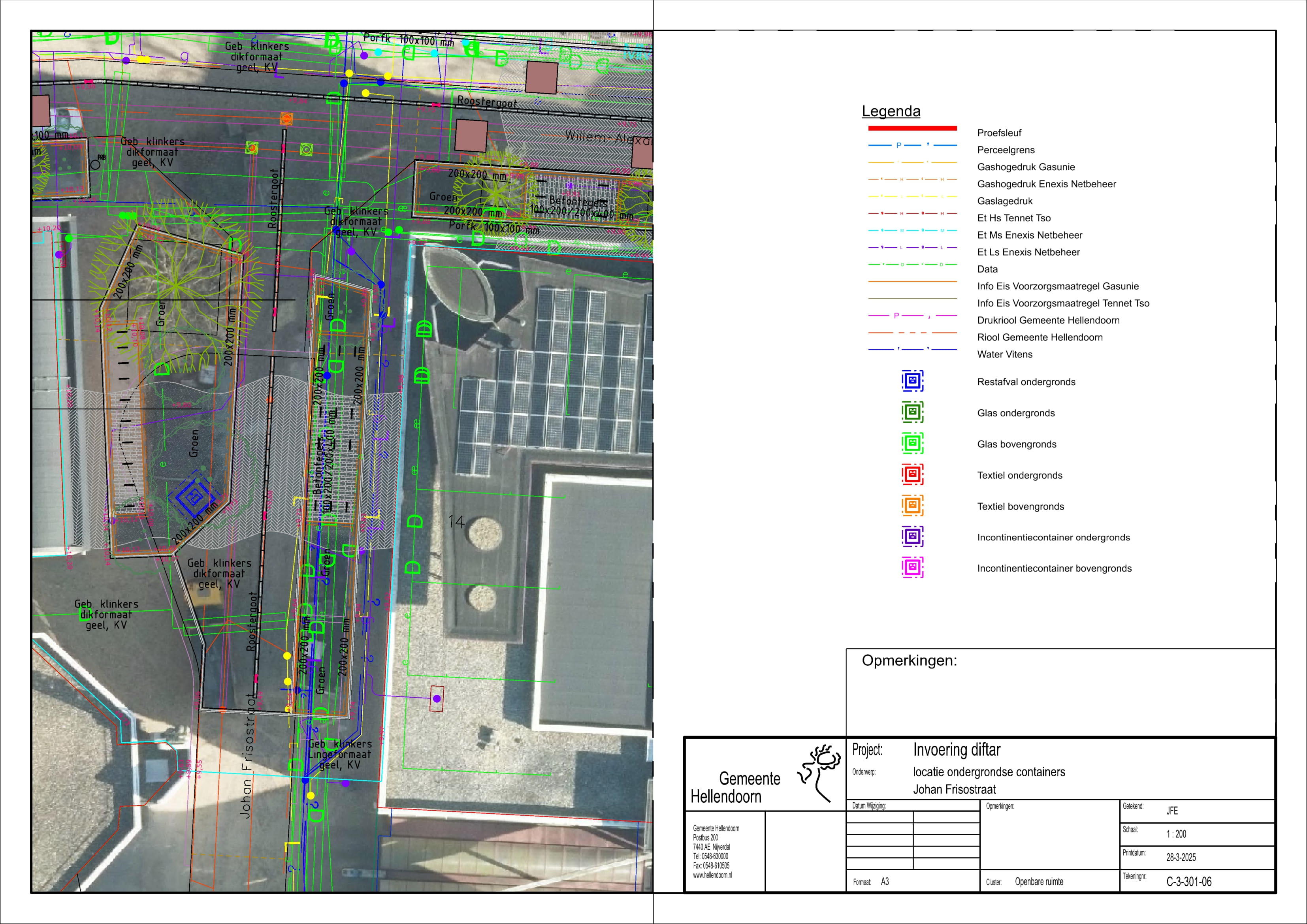Click the blue Restafval ondergronds legend icon
Screen dimensions: 1307x924
pos(912,381)
